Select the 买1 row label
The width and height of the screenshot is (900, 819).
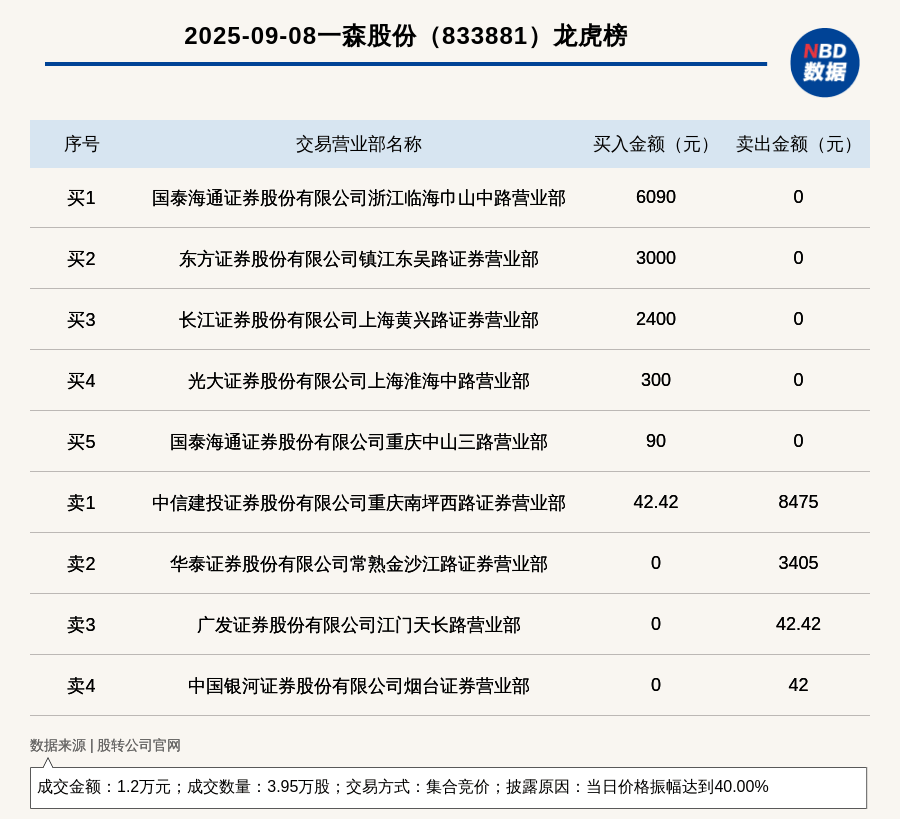[x=82, y=198]
